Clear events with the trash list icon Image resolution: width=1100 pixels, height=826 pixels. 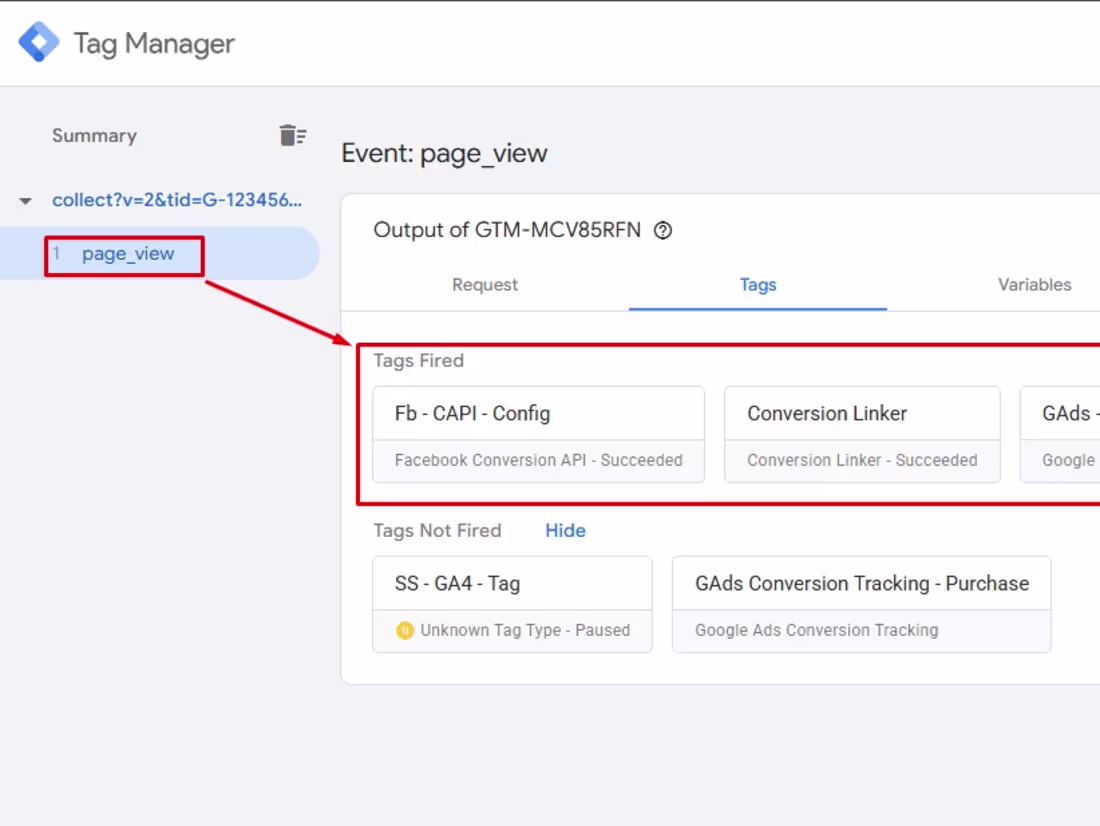[293, 135]
